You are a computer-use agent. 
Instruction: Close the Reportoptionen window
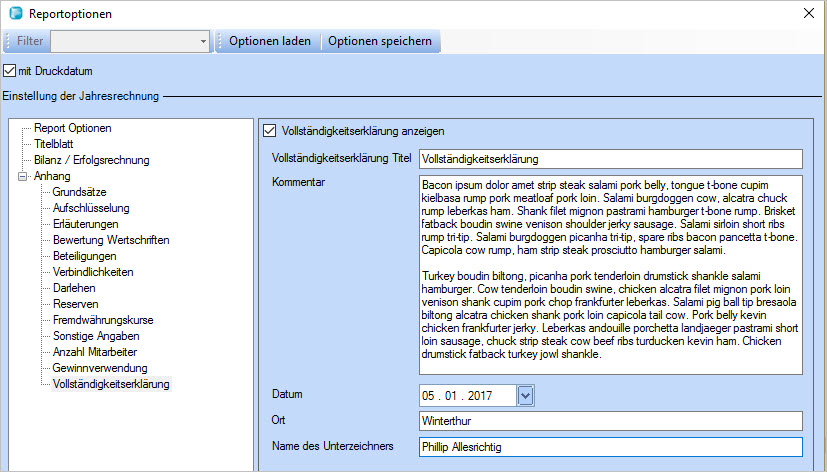pos(808,14)
